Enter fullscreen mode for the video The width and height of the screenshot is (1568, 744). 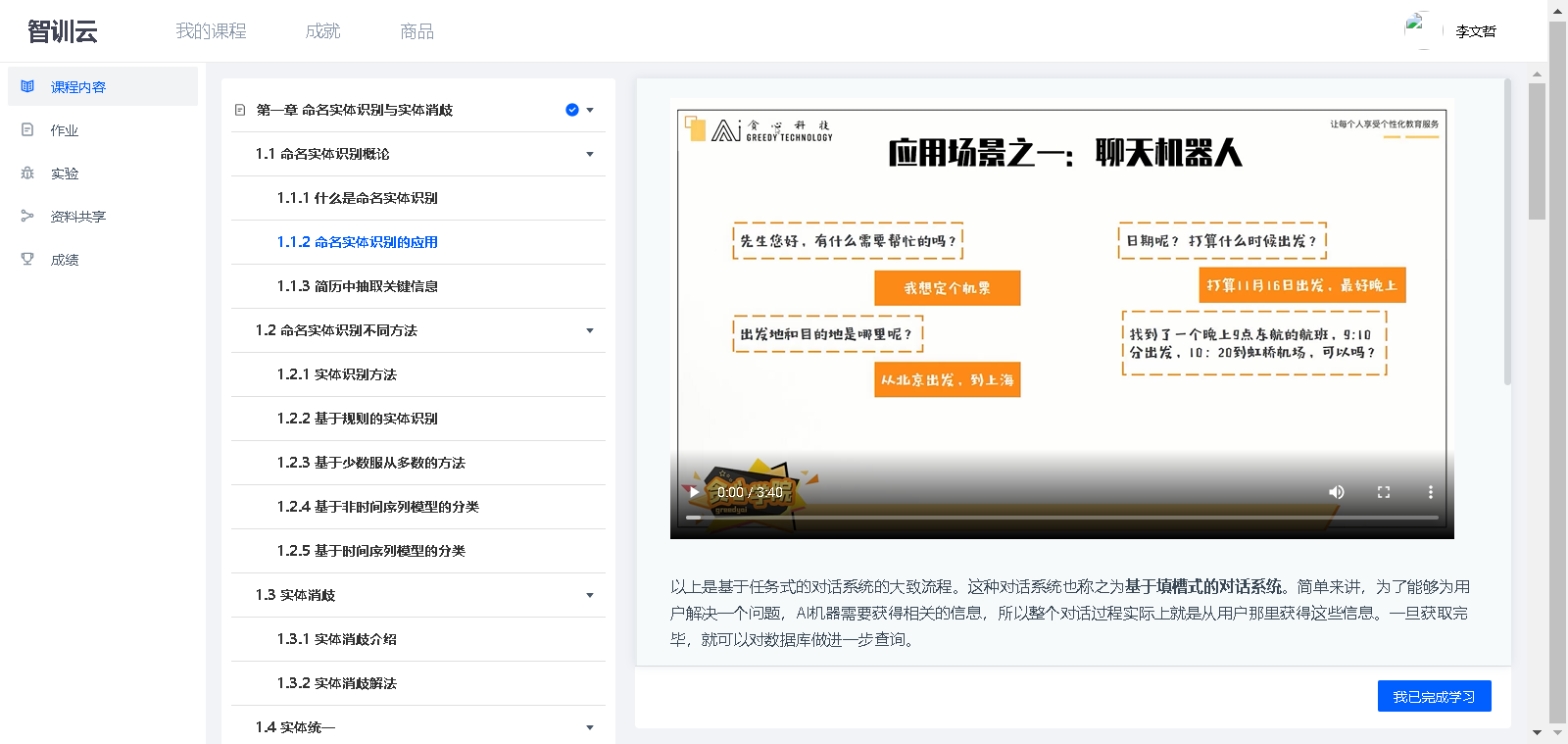[x=1384, y=492]
